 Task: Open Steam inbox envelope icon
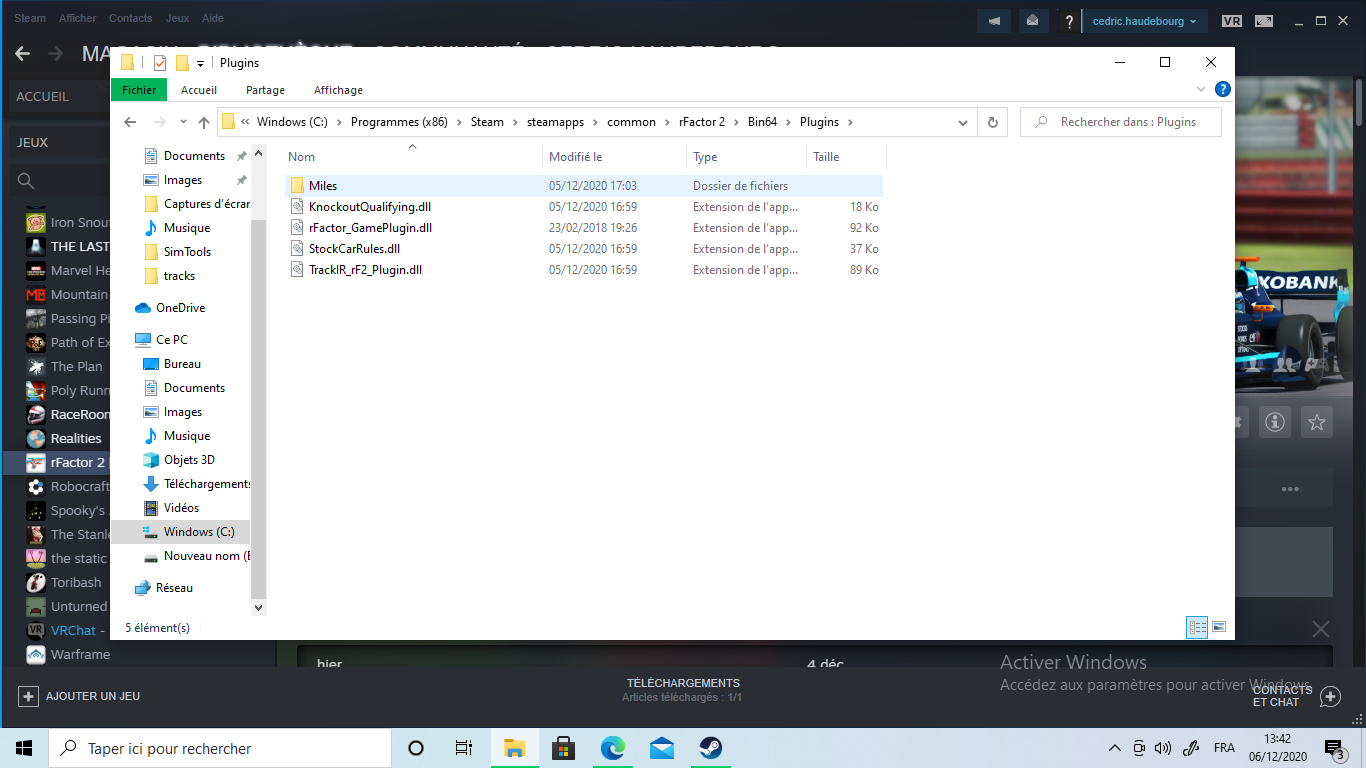click(x=1032, y=20)
